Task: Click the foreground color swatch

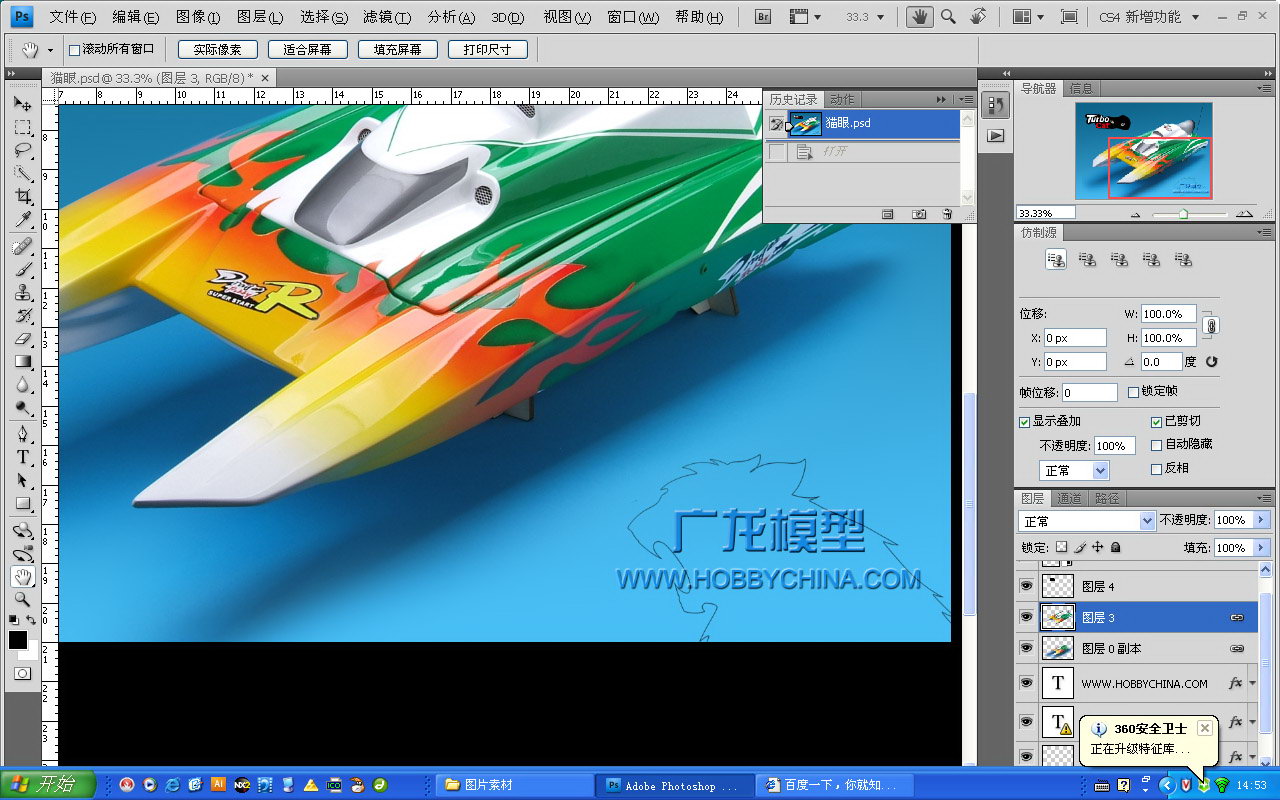Action: click(17, 640)
